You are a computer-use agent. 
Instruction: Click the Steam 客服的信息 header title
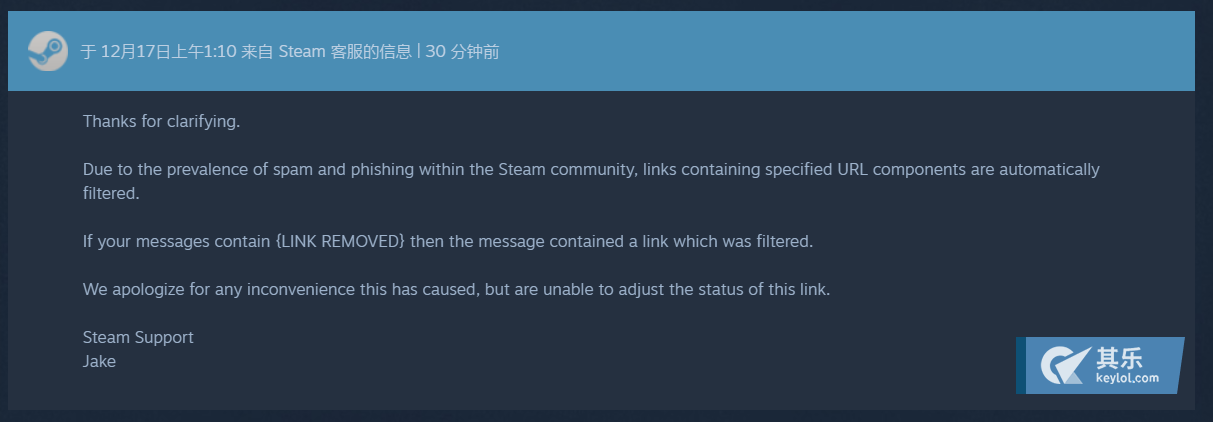coord(344,52)
